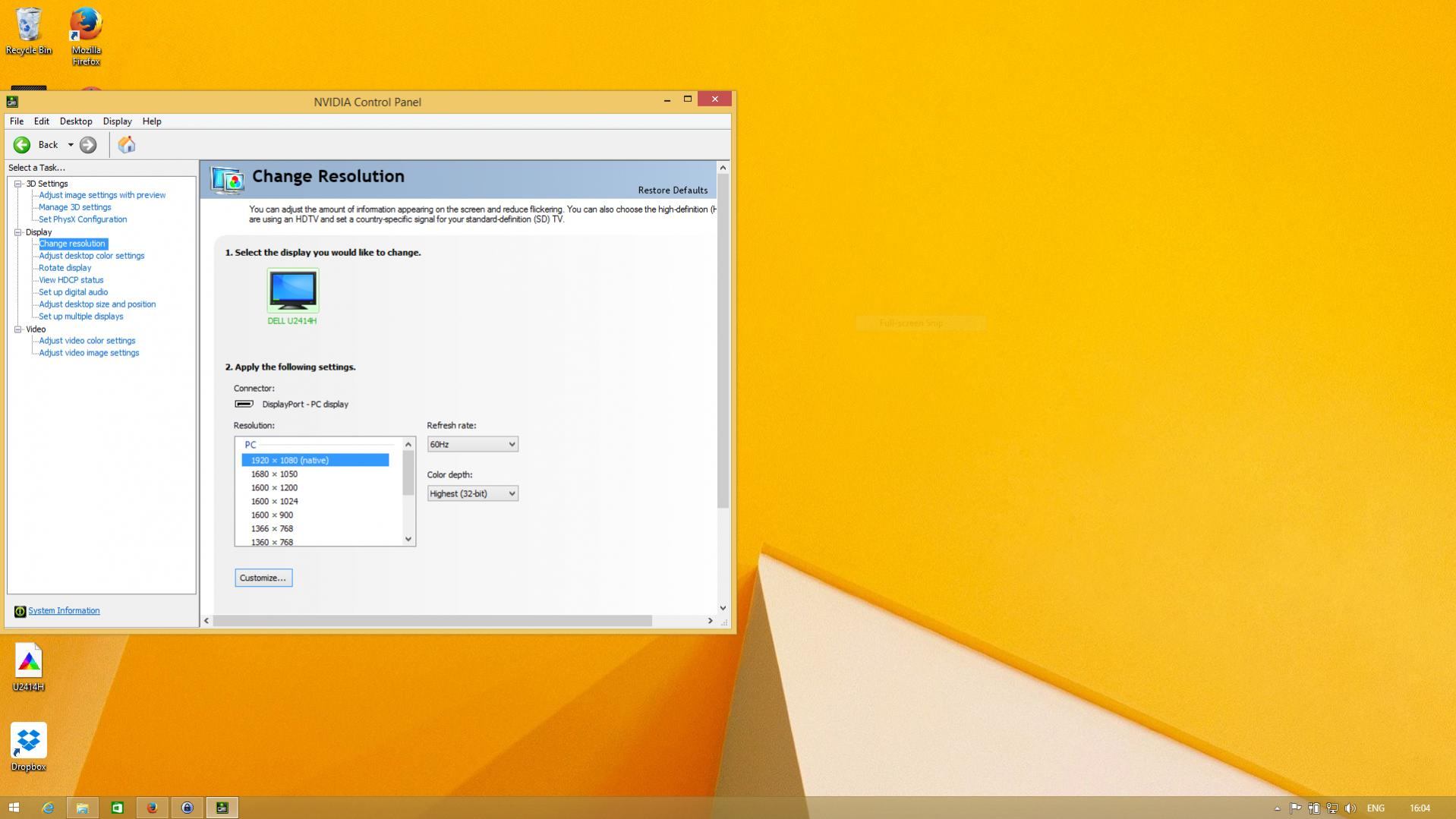
Task: Open the File menu
Action: 17,121
